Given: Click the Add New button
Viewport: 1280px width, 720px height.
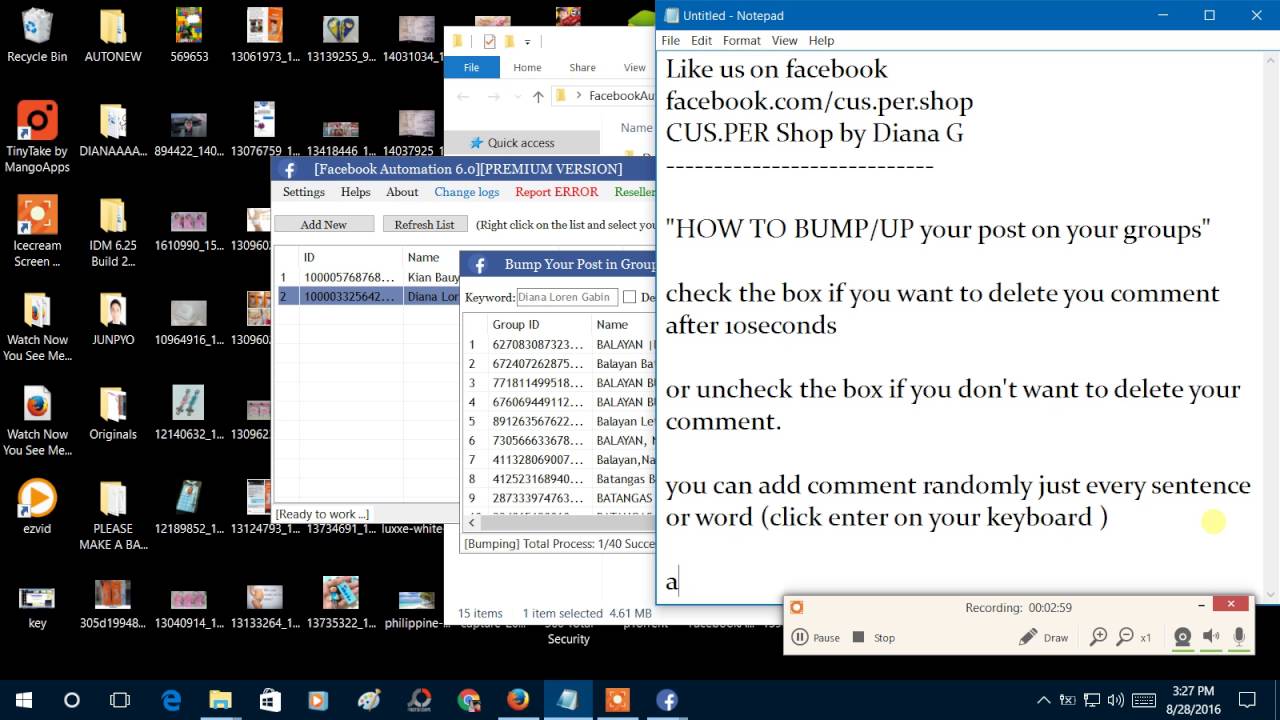Looking at the screenshot, I should pyautogui.click(x=324, y=224).
